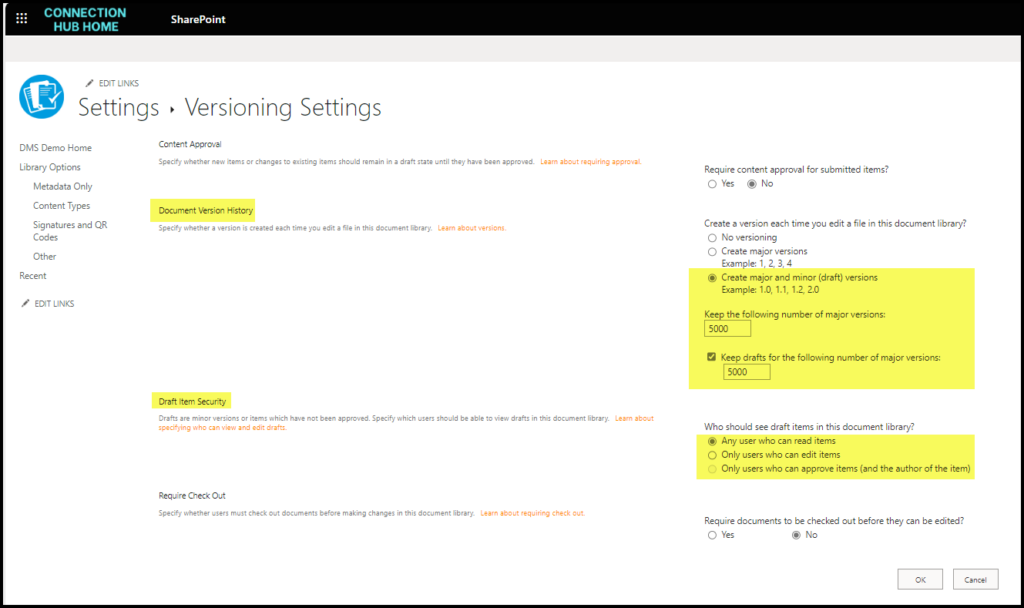Click the top EDIT LINKS pencil icon
Image resolution: width=1024 pixels, height=608 pixels.
[x=89, y=83]
